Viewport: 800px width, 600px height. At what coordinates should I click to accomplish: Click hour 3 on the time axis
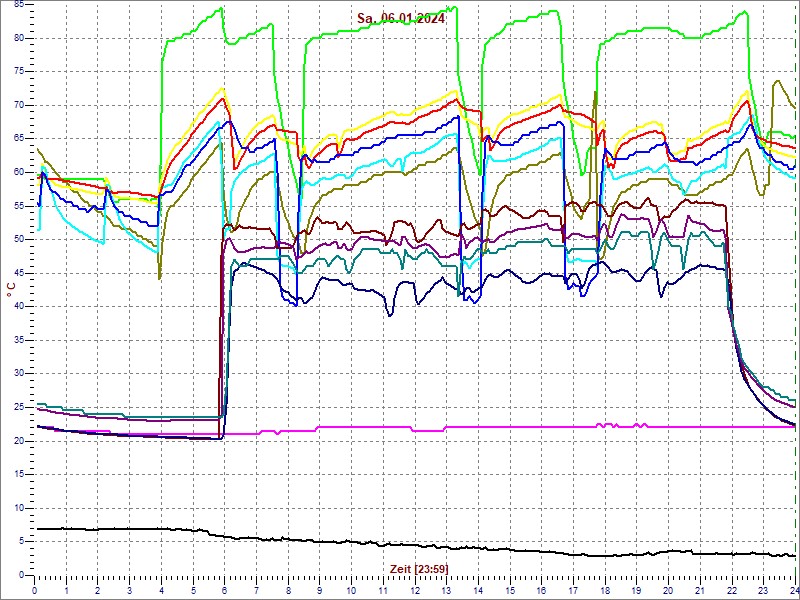click(130, 590)
